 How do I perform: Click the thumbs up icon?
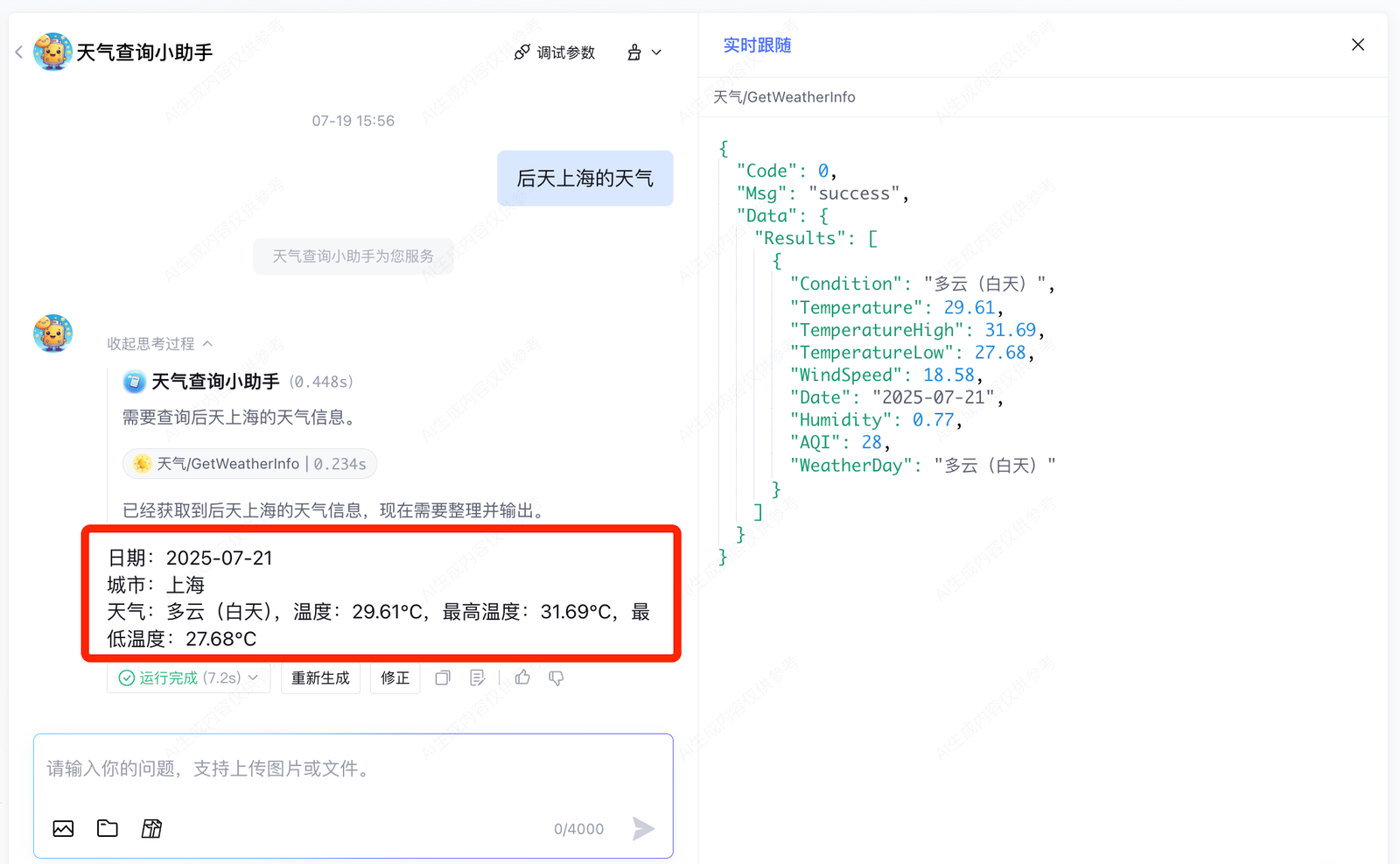coord(522,678)
